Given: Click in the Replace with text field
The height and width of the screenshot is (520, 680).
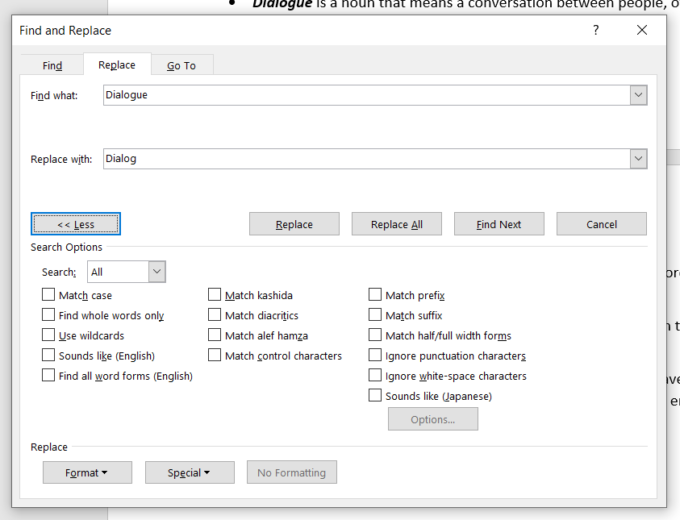Looking at the screenshot, I should pyautogui.click(x=365, y=159).
